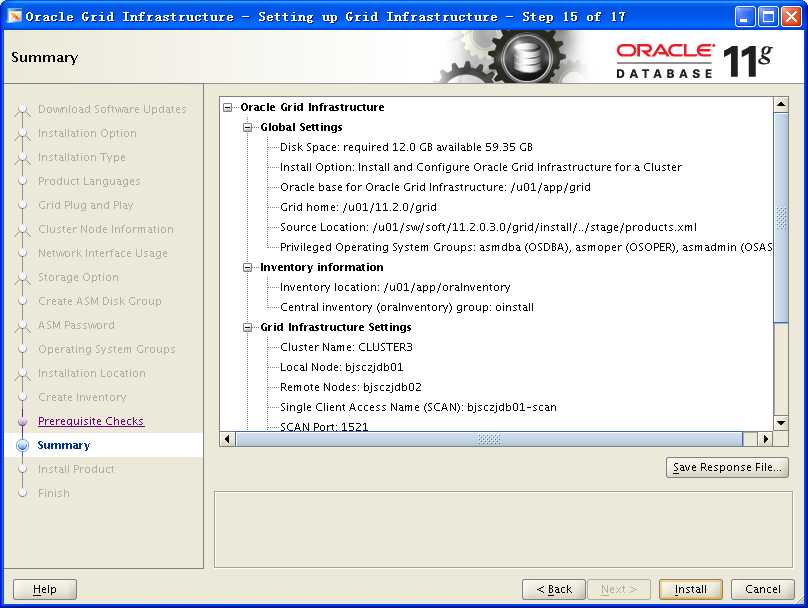Select the Installation Location step
The image size is (808, 608).
[x=92, y=373]
